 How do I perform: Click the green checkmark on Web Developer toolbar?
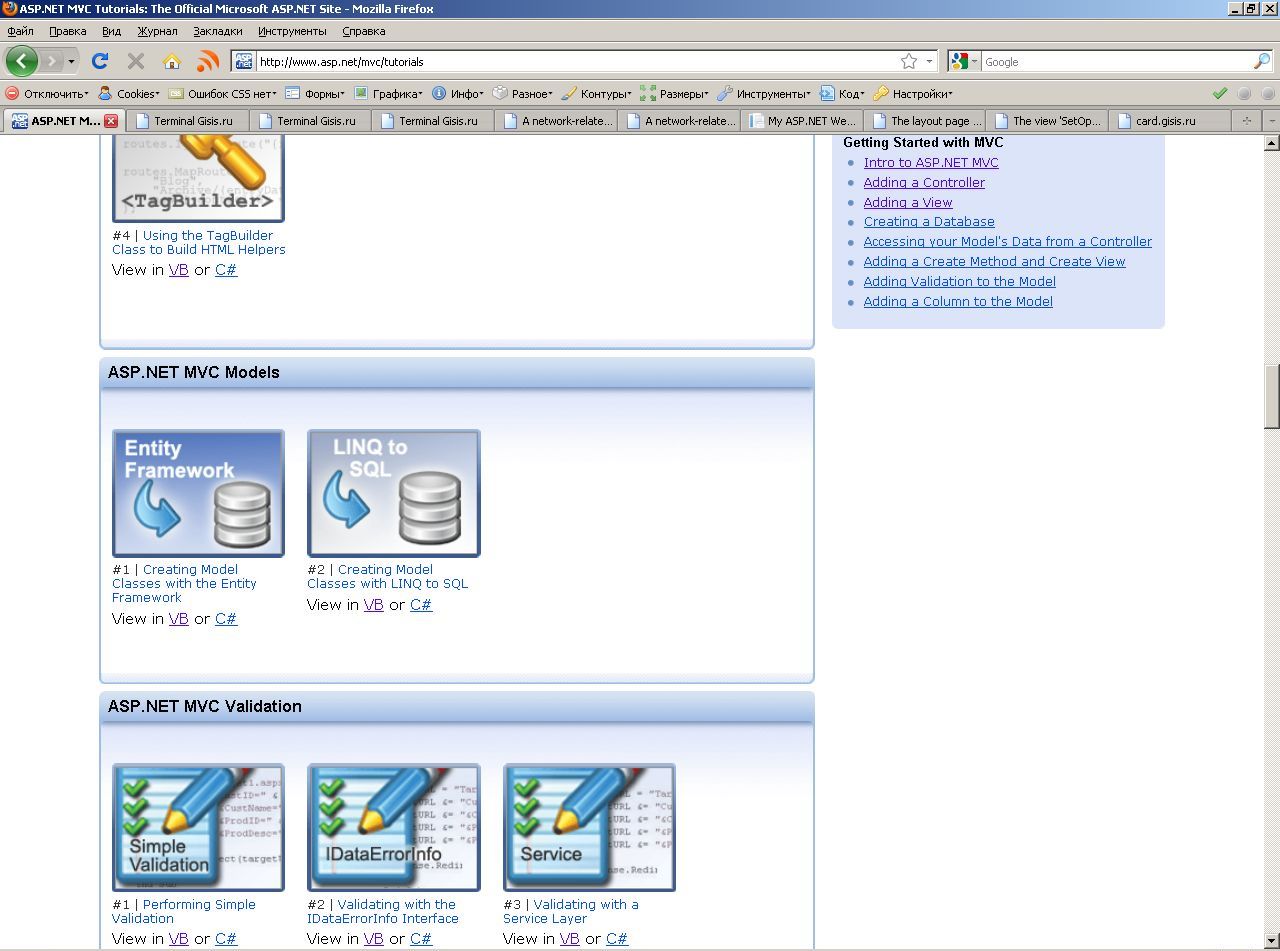pyautogui.click(x=1219, y=93)
